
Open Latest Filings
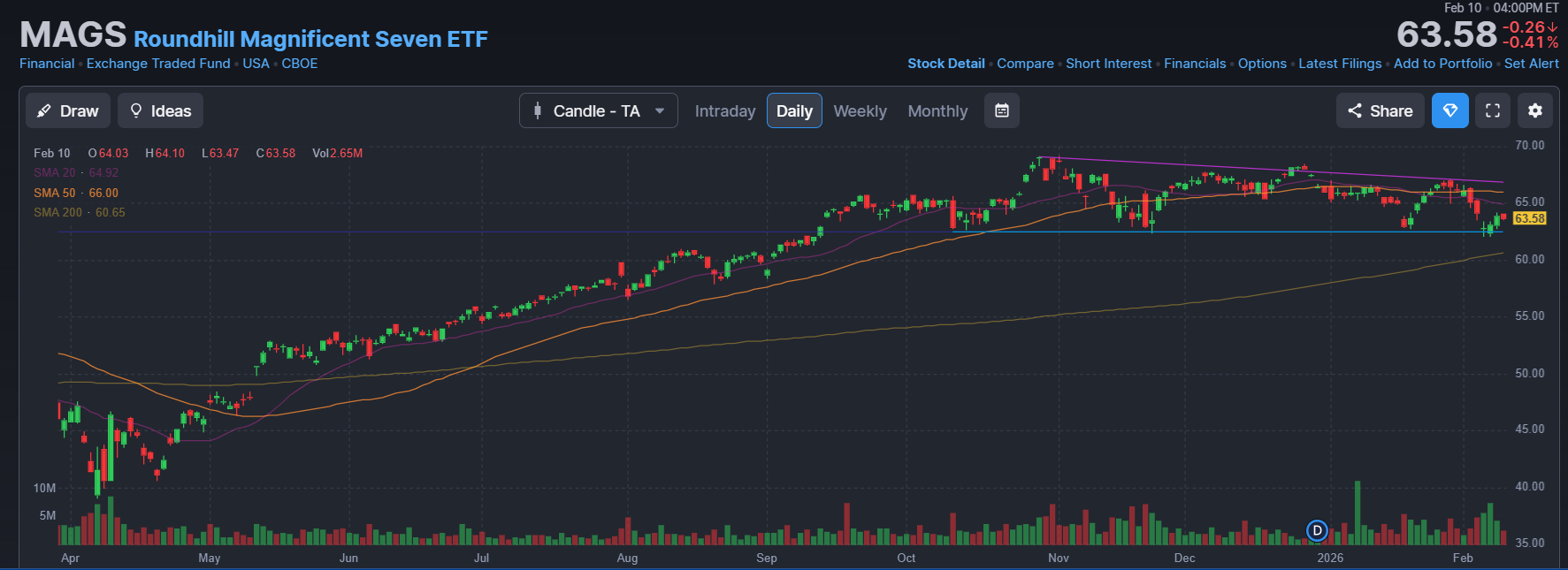tap(1340, 64)
